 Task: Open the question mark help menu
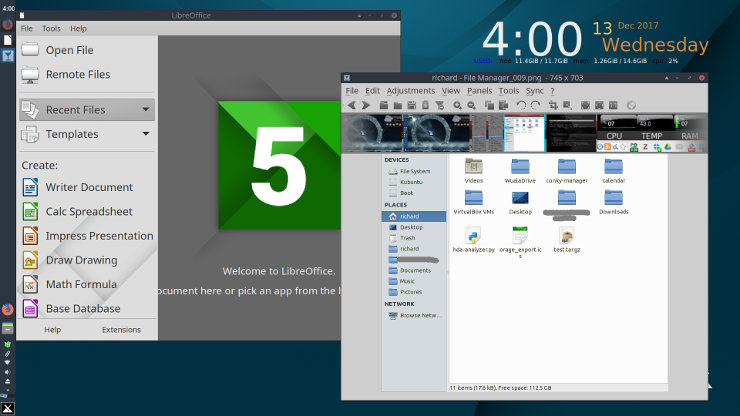pos(552,91)
